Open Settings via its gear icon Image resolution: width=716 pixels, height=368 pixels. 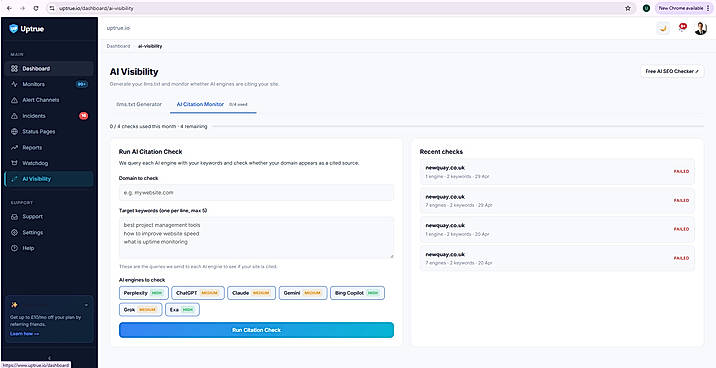point(14,232)
